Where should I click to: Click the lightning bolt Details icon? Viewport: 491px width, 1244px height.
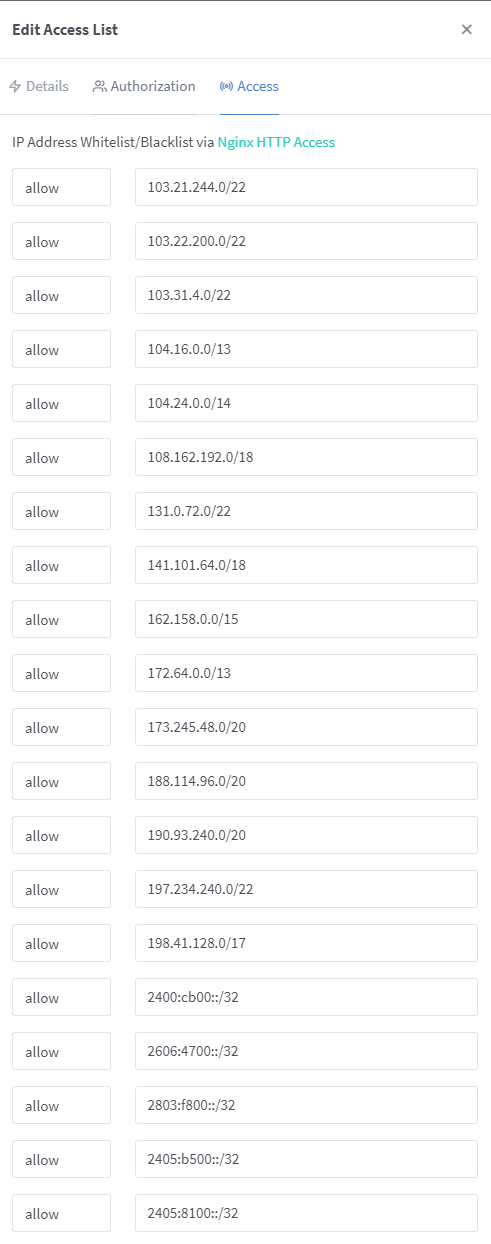15,87
